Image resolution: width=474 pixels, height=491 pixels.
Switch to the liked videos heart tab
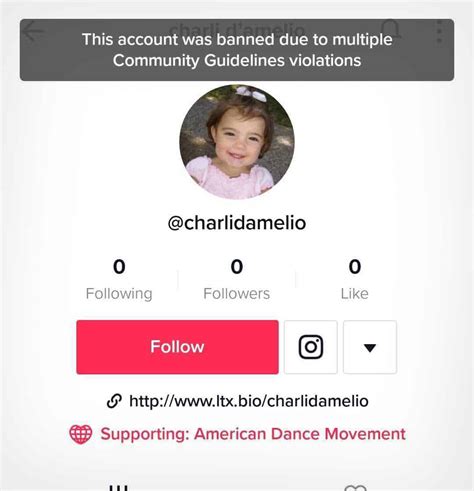coord(355,488)
